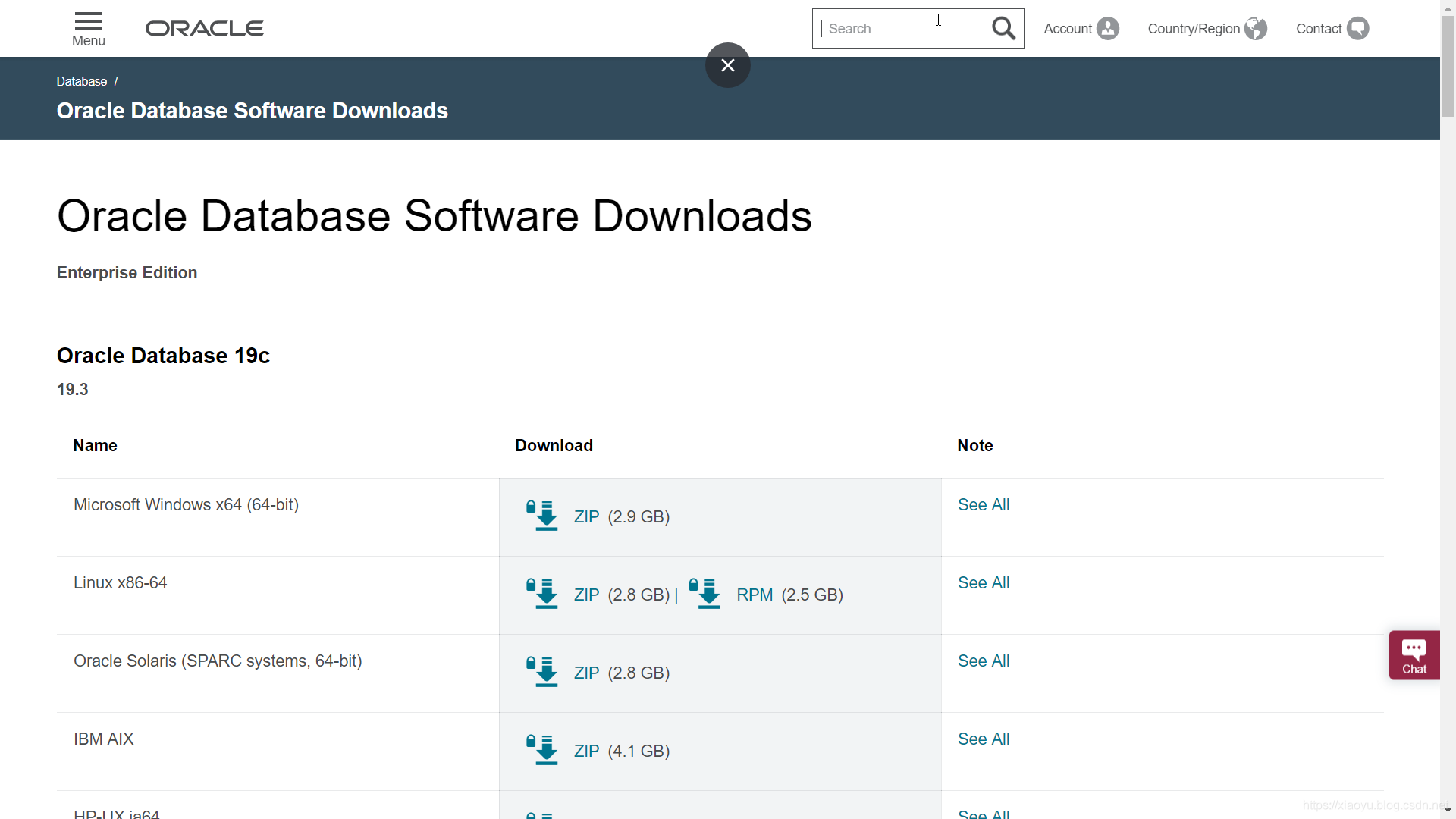Viewport: 1456px width, 819px height.
Task: Click the search magnifier icon
Action: click(x=1003, y=29)
